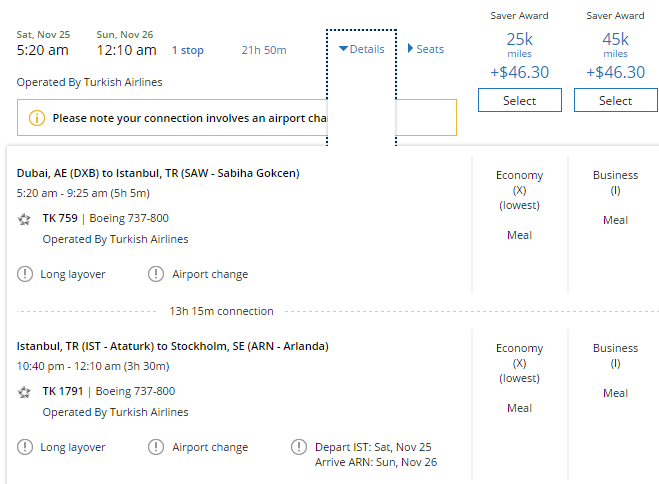Select the 25k miles Saver Award fare
The height and width of the screenshot is (484, 659).
pos(519,100)
